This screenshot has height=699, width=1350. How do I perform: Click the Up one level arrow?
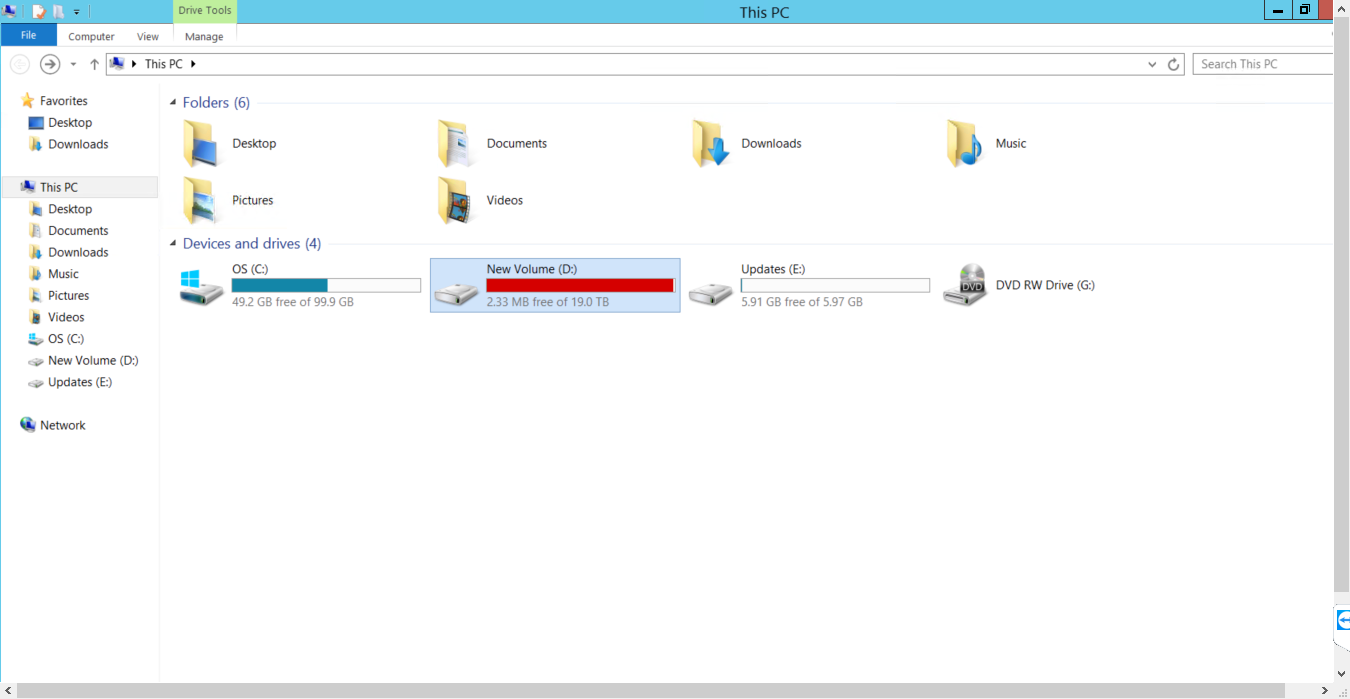tap(94, 64)
